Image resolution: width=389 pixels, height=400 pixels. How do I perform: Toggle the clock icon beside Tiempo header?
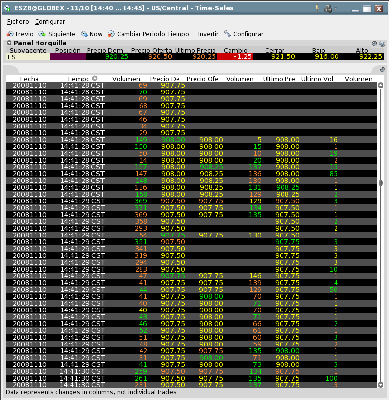(x=95, y=78)
